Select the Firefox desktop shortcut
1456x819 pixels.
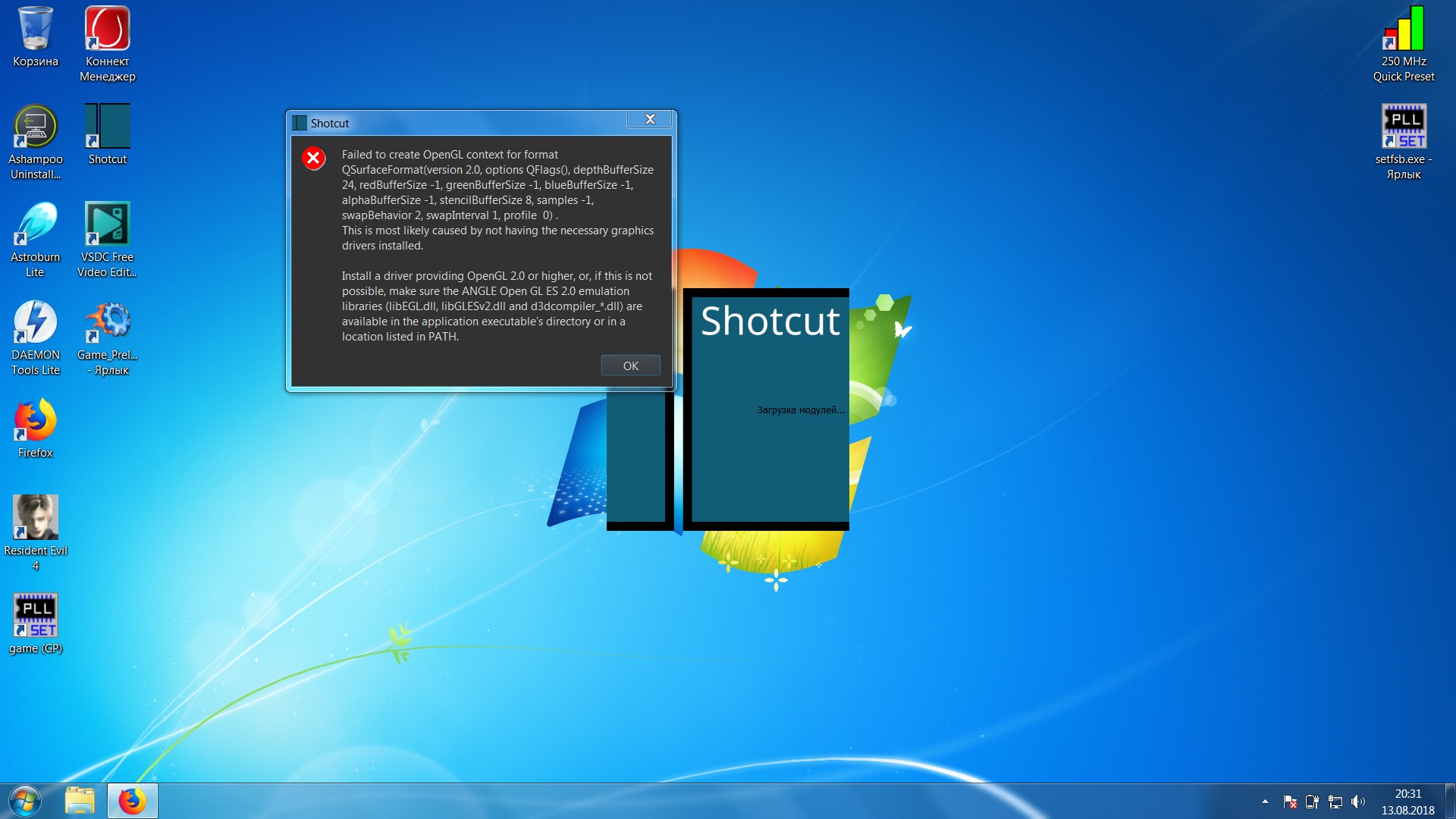tap(35, 421)
